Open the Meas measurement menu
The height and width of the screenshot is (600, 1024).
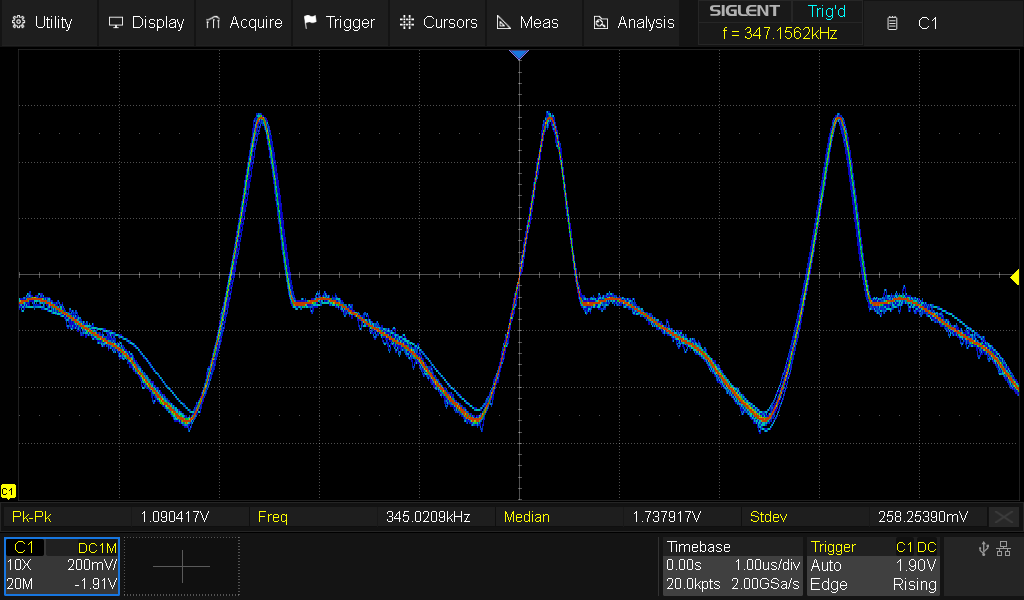tap(528, 22)
